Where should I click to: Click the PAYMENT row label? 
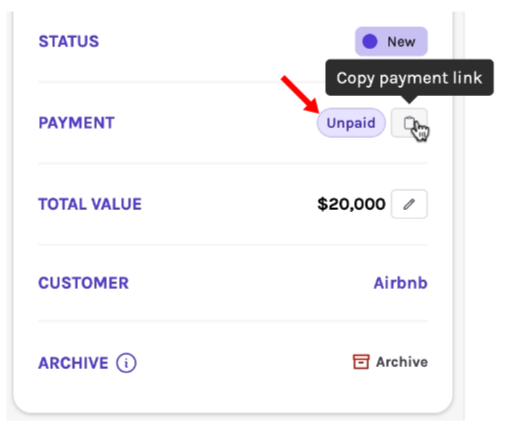(x=76, y=123)
